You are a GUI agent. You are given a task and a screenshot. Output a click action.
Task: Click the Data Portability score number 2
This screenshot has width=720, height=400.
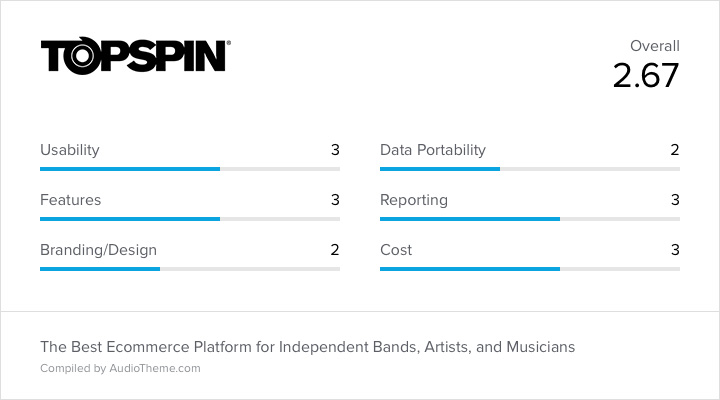click(x=675, y=150)
